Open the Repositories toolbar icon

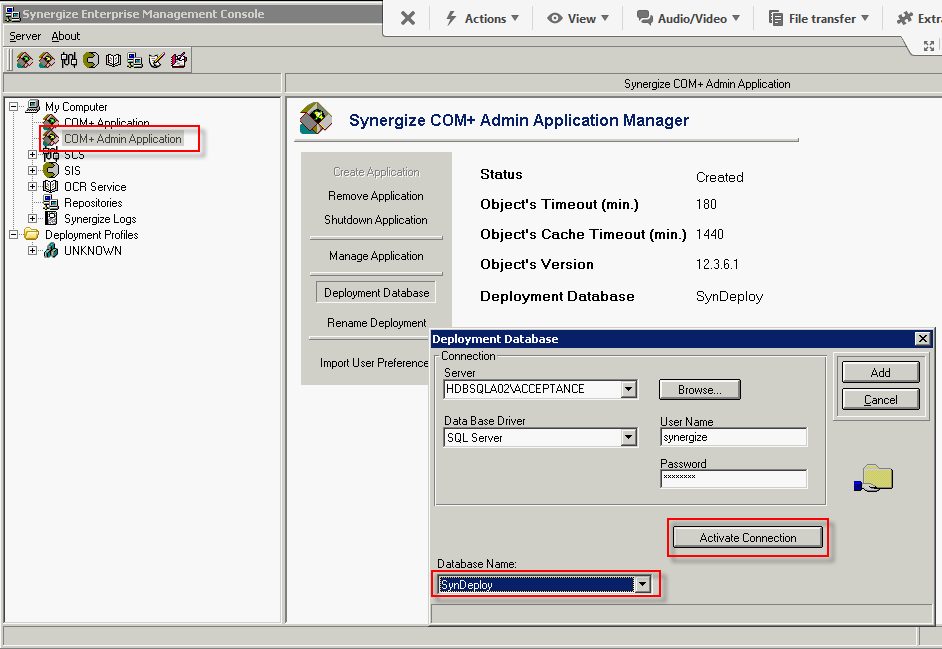[x=135, y=60]
